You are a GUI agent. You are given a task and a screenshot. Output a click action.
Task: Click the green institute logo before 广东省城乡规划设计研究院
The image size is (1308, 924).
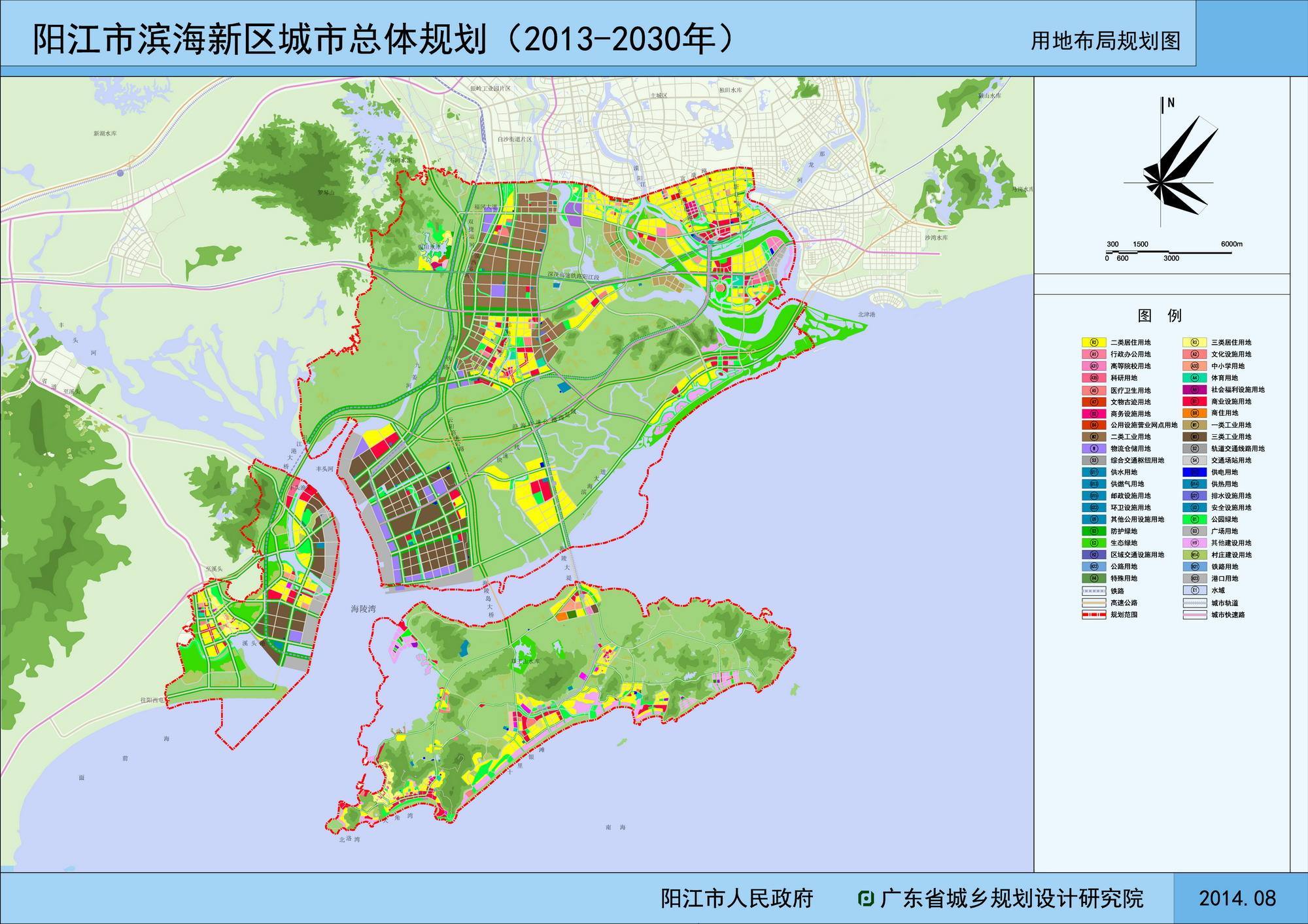click(x=866, y=898)
